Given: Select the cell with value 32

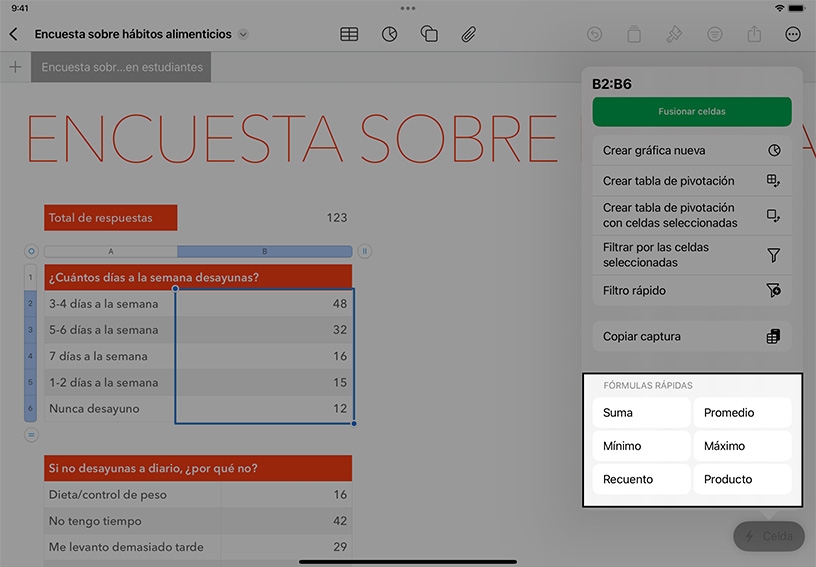Looking at the screenshot, I should click(x=264, y=330).
